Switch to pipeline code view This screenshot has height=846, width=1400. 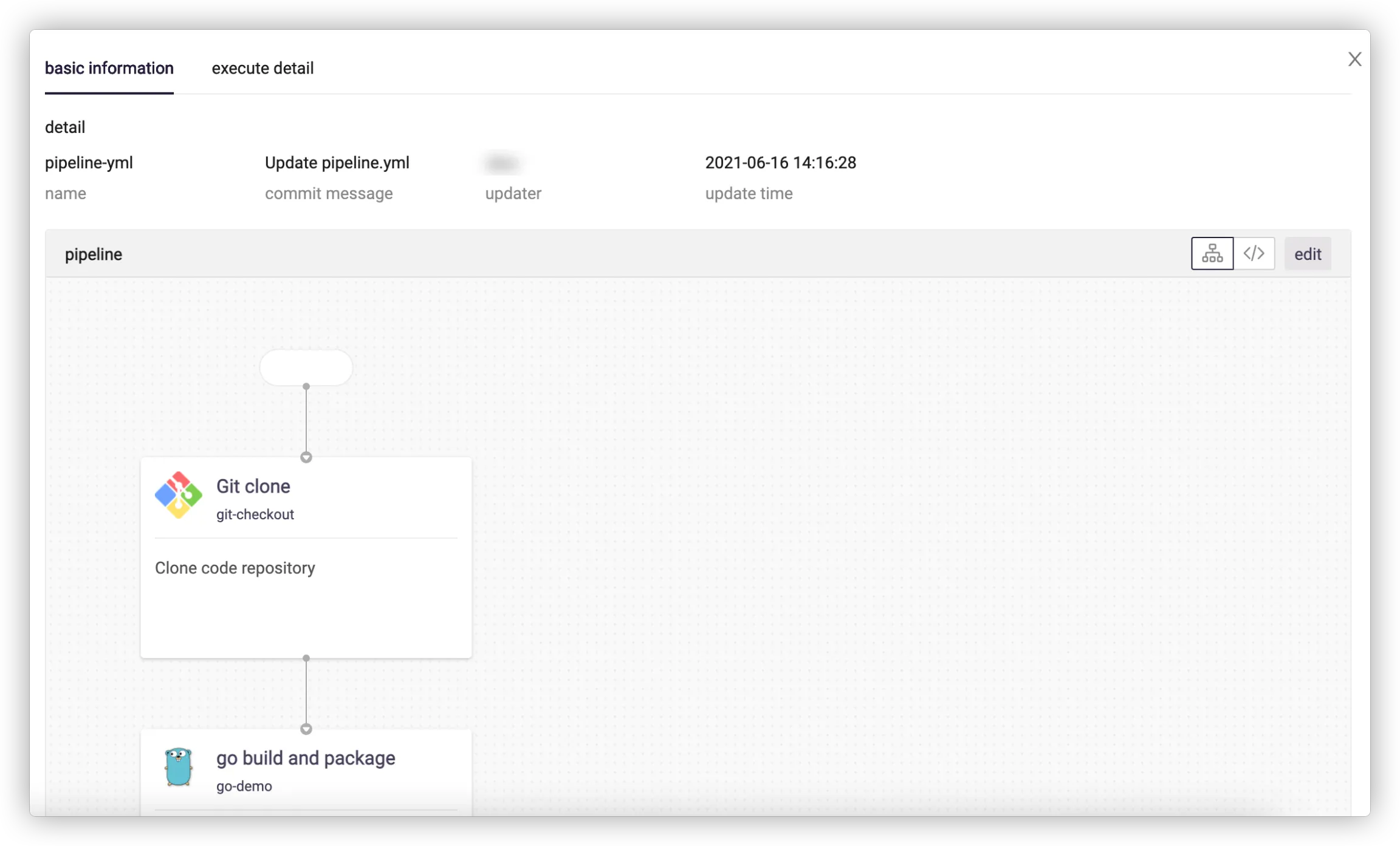coord(1254,253)
